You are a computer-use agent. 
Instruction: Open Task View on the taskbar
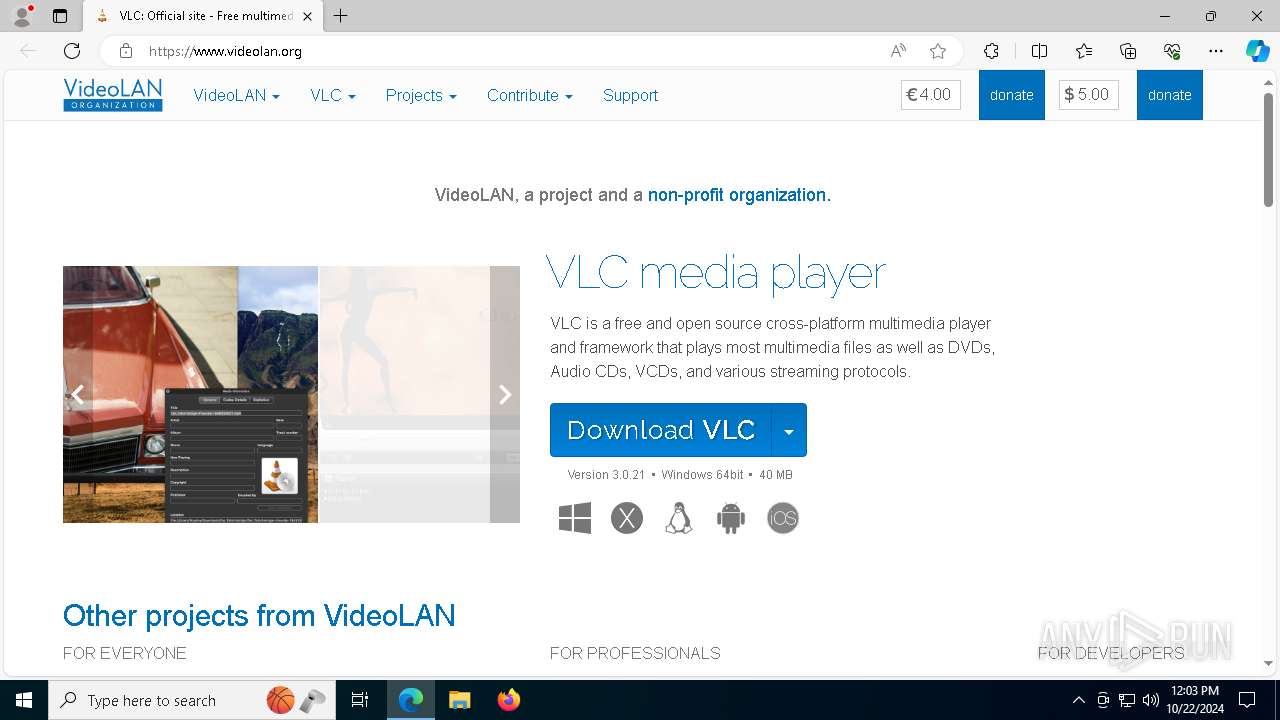click(360, 700)
